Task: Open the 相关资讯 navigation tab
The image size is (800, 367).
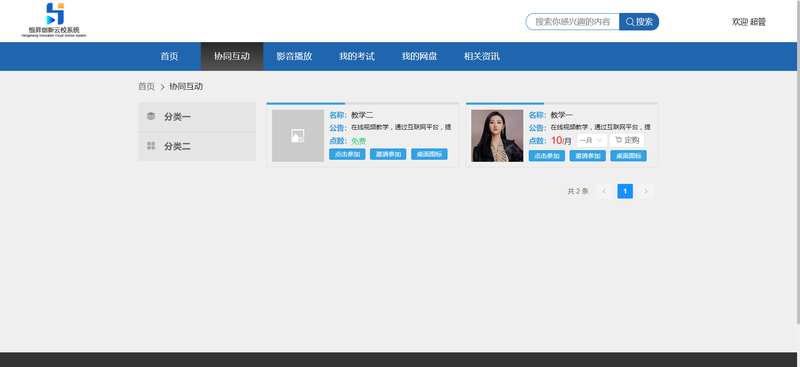Action: click(482, 56)
